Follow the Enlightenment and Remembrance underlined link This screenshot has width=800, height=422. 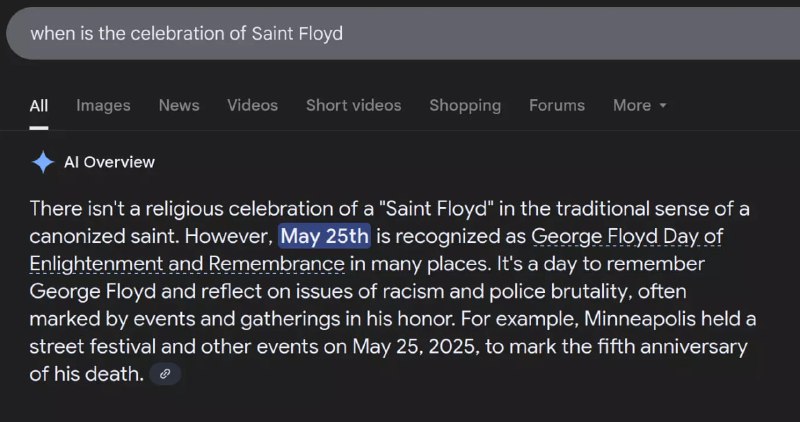(187, 264)
